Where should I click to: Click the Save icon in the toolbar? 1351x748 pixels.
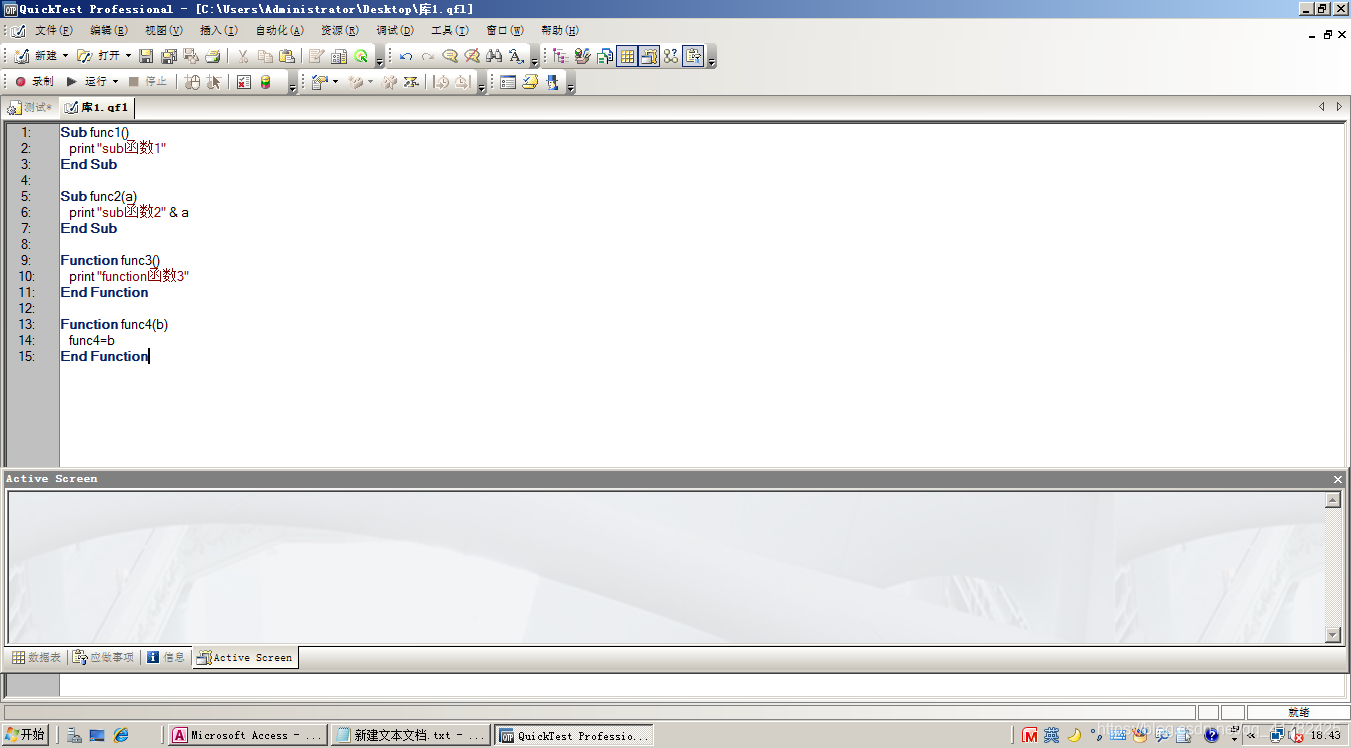pyautogui.click(x=146, y=56)
